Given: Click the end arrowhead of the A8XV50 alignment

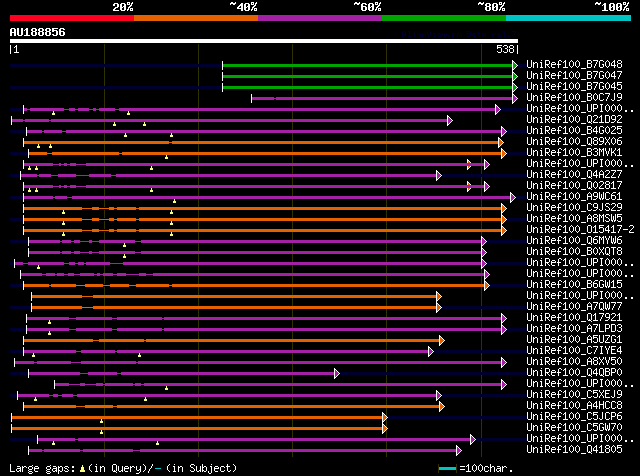Looking at the screenshot, I should coord(504,363).
